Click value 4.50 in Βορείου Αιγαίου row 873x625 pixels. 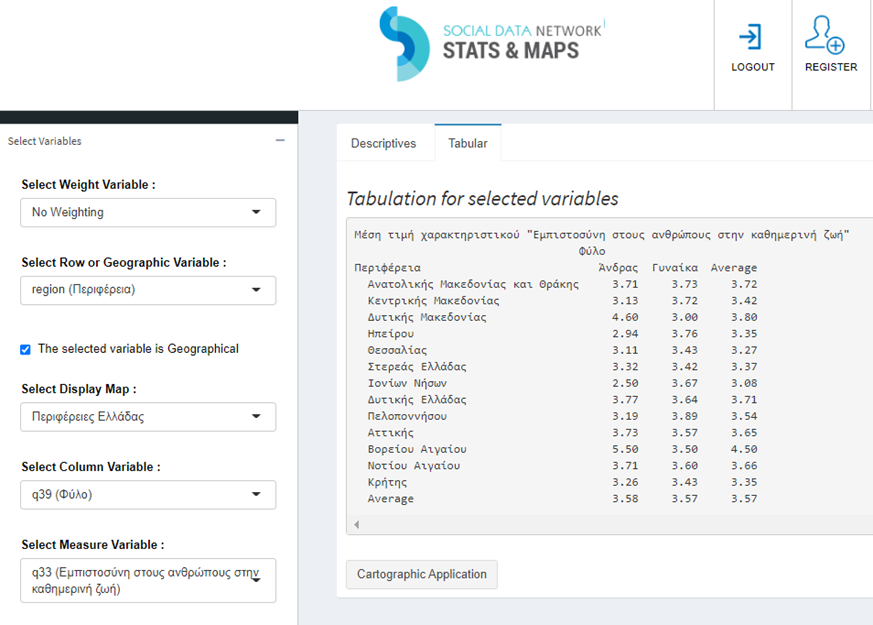(x=744, y=449)
